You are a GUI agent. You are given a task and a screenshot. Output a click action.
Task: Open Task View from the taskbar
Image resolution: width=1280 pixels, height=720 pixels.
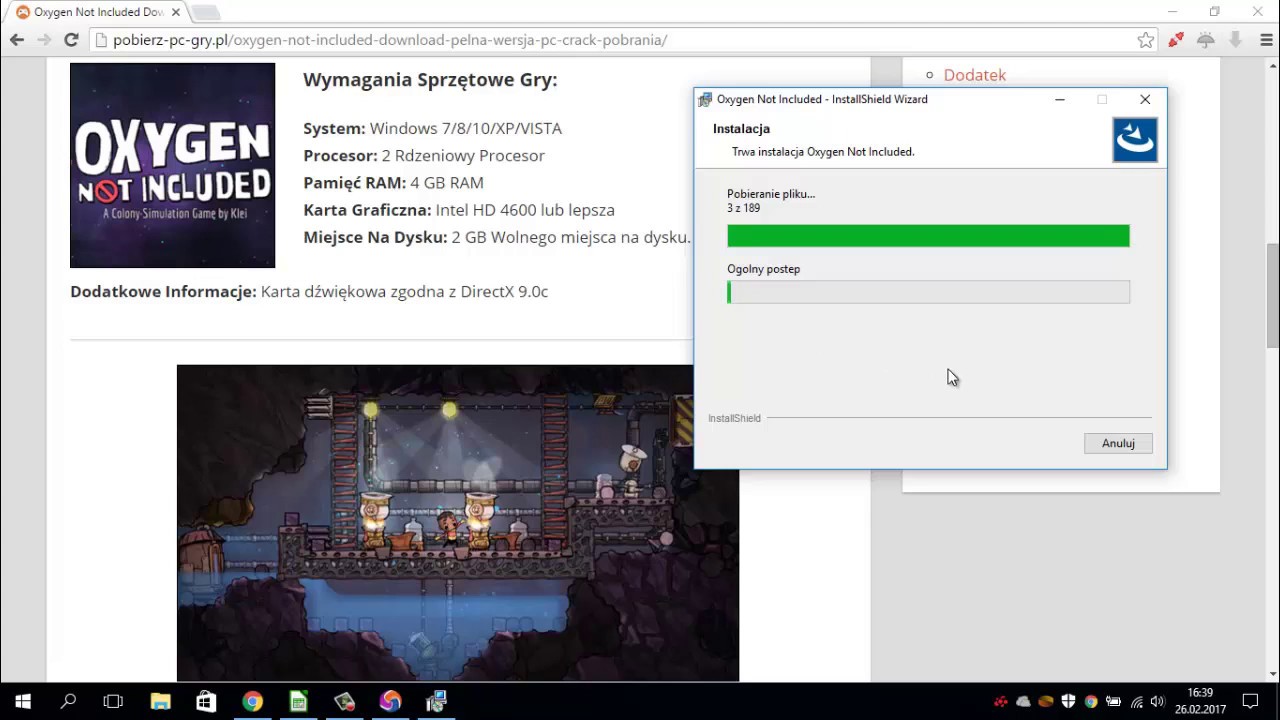[x=113, y=701]
